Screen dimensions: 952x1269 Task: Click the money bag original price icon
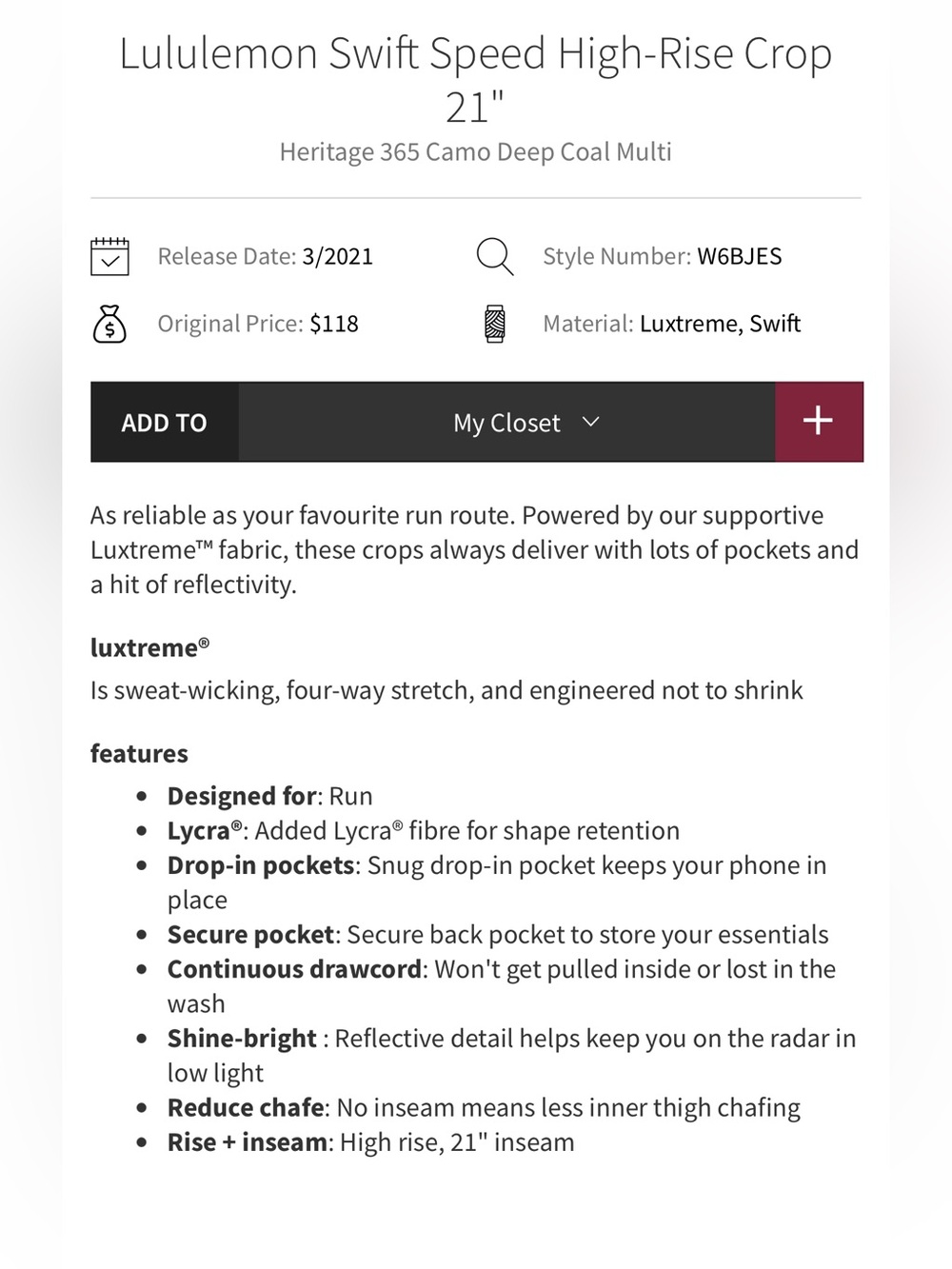click(109, 324)
